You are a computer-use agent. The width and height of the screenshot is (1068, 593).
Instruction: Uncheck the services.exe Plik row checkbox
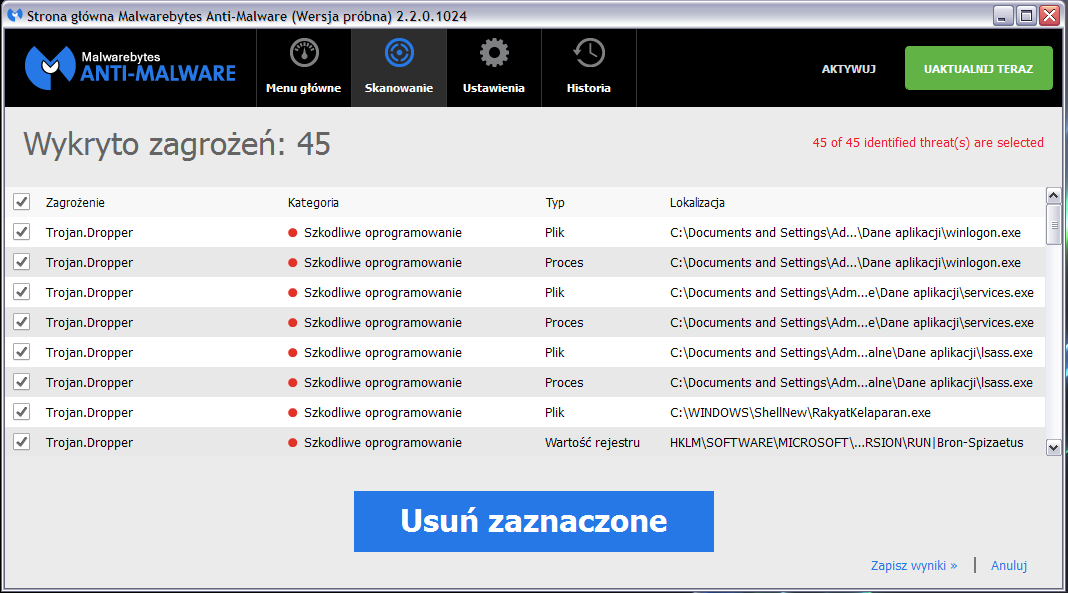pos(22,291)
